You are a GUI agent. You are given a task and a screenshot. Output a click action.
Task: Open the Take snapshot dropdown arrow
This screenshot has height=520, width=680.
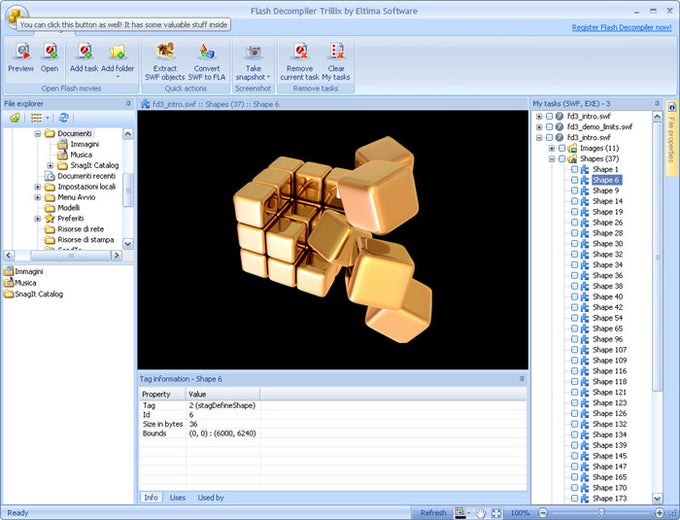(268, 77)
